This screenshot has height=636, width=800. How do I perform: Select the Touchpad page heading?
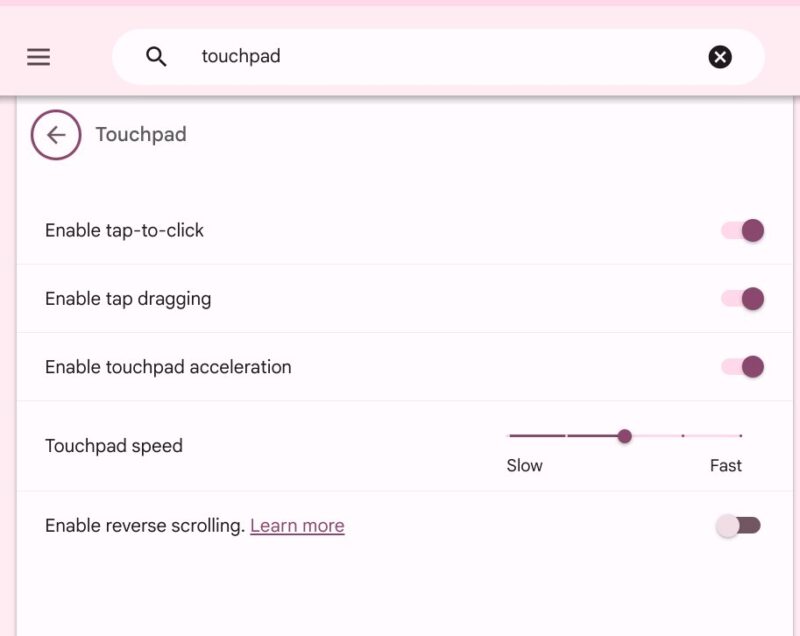click(140, 134)
